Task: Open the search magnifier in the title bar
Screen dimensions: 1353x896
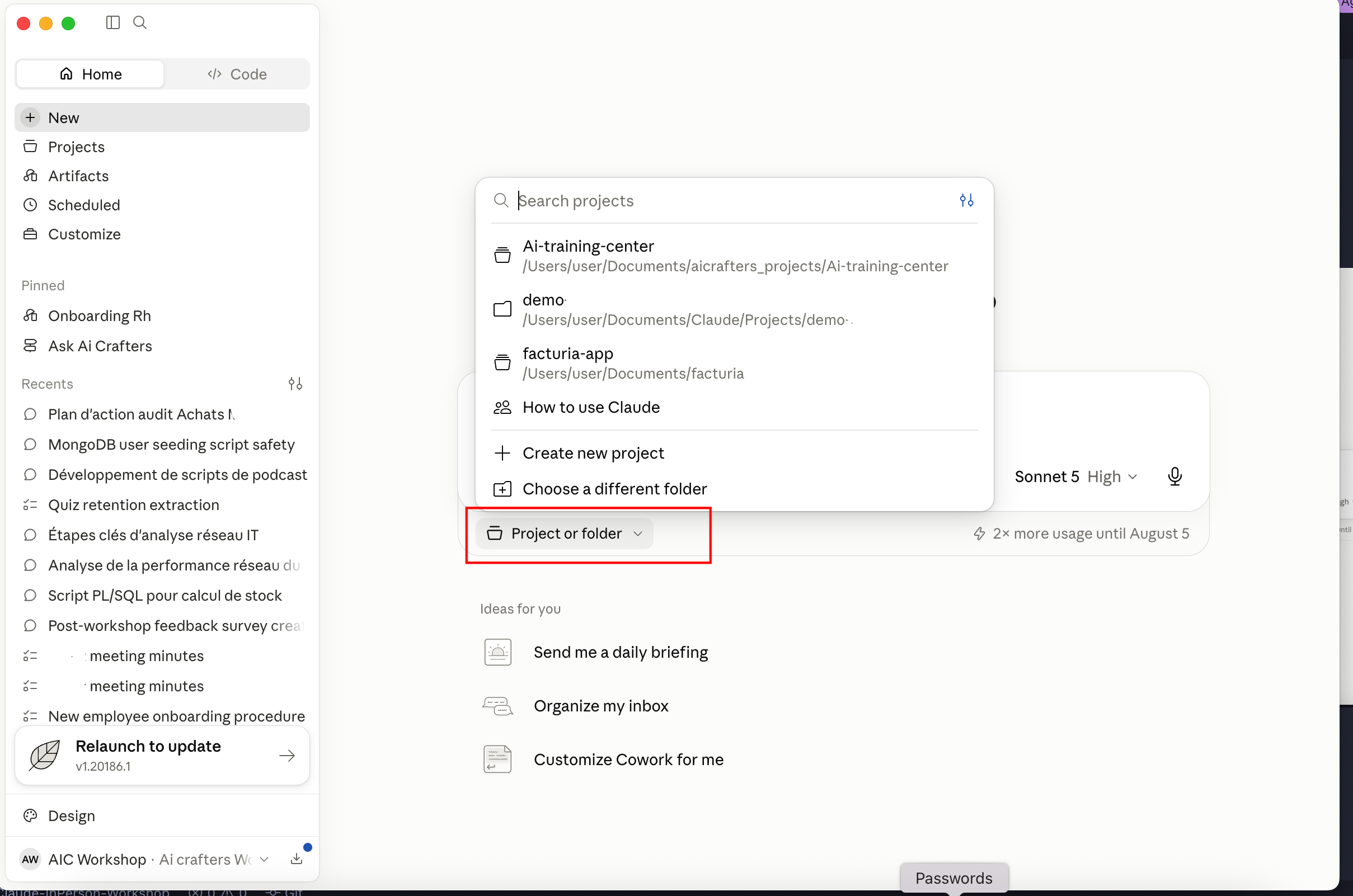Action: pos(140,23)
